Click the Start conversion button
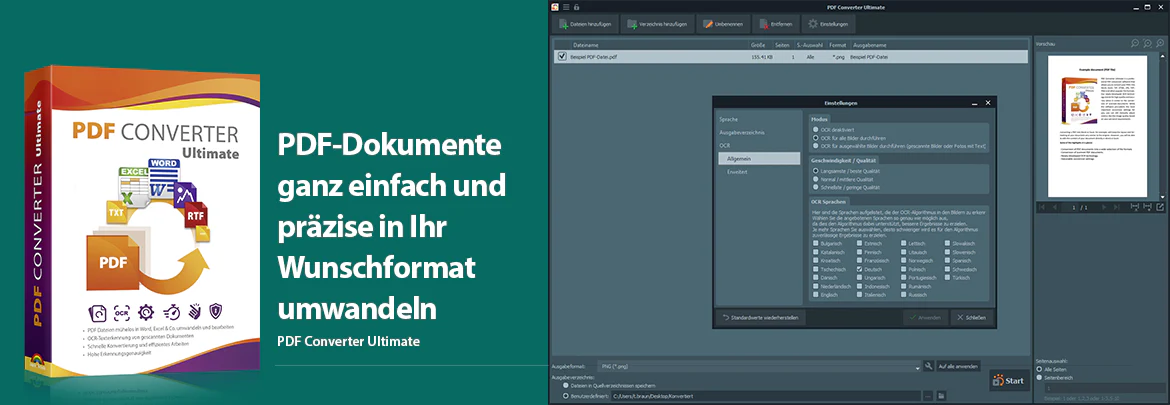 coord(1009,381)
